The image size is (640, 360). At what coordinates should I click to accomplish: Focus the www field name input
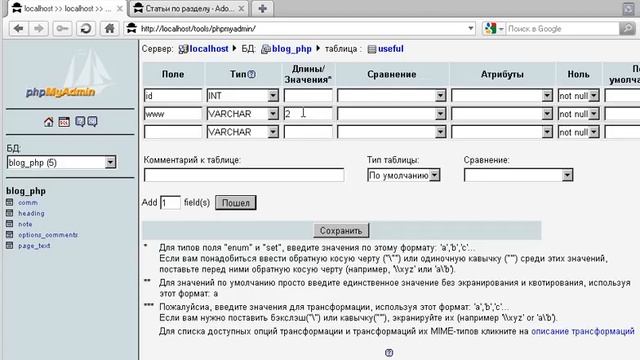click(173, 114)
